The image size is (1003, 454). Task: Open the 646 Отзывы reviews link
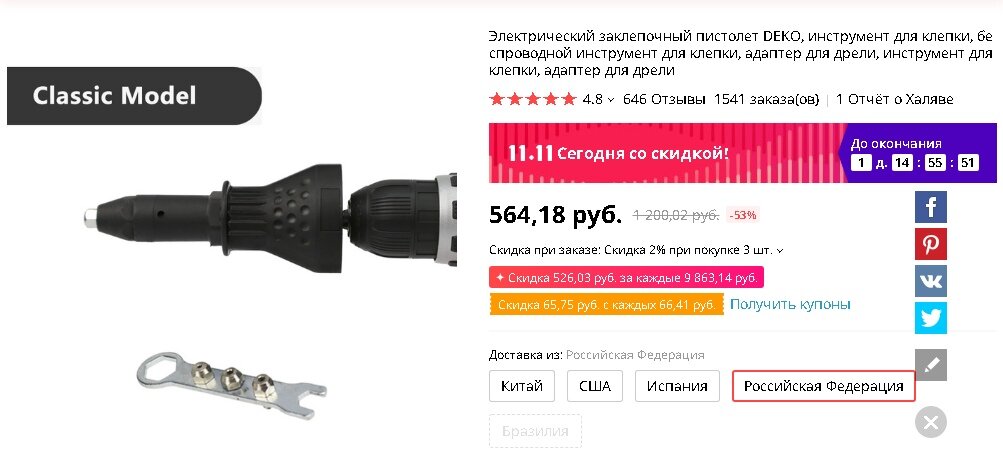(x=664, y=99)
